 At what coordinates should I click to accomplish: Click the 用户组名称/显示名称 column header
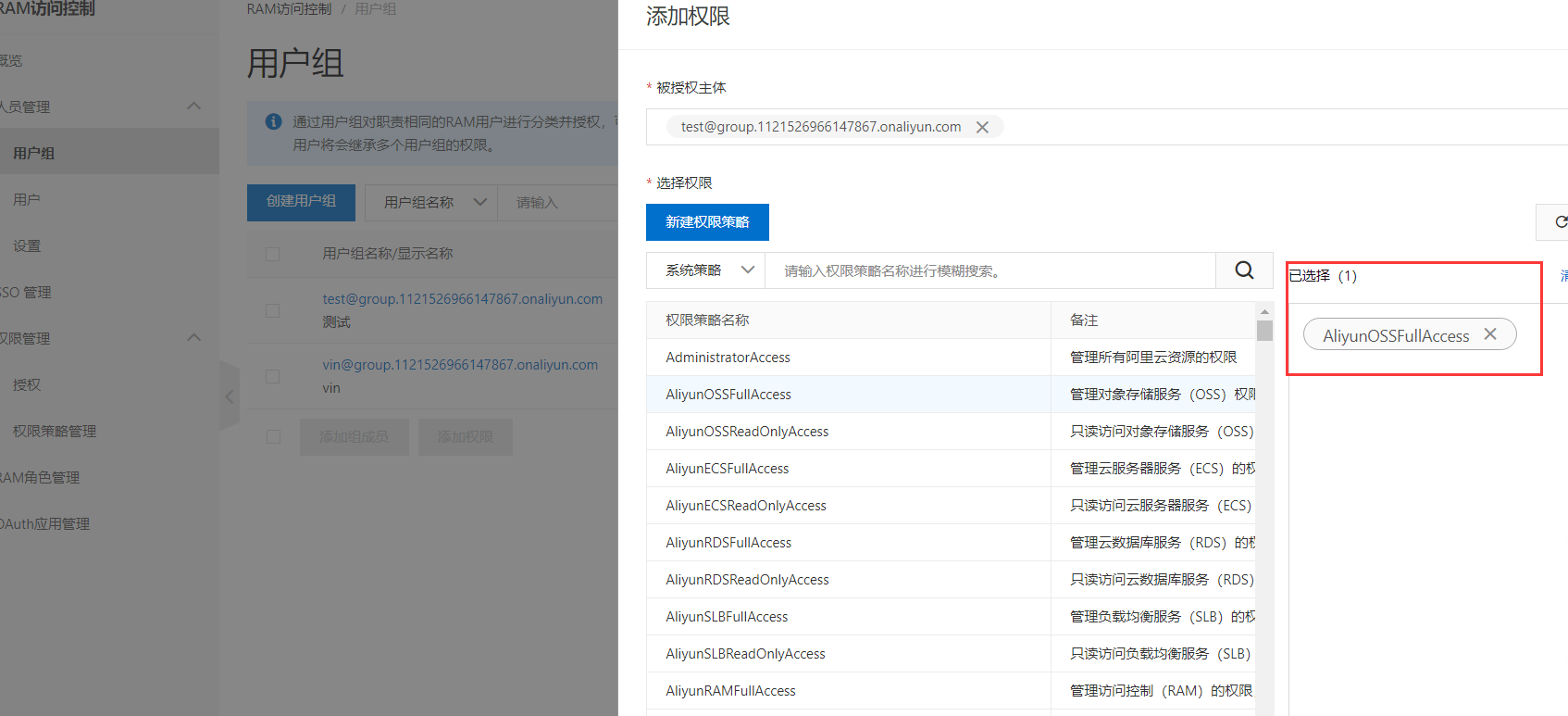[x=388, y=254]
